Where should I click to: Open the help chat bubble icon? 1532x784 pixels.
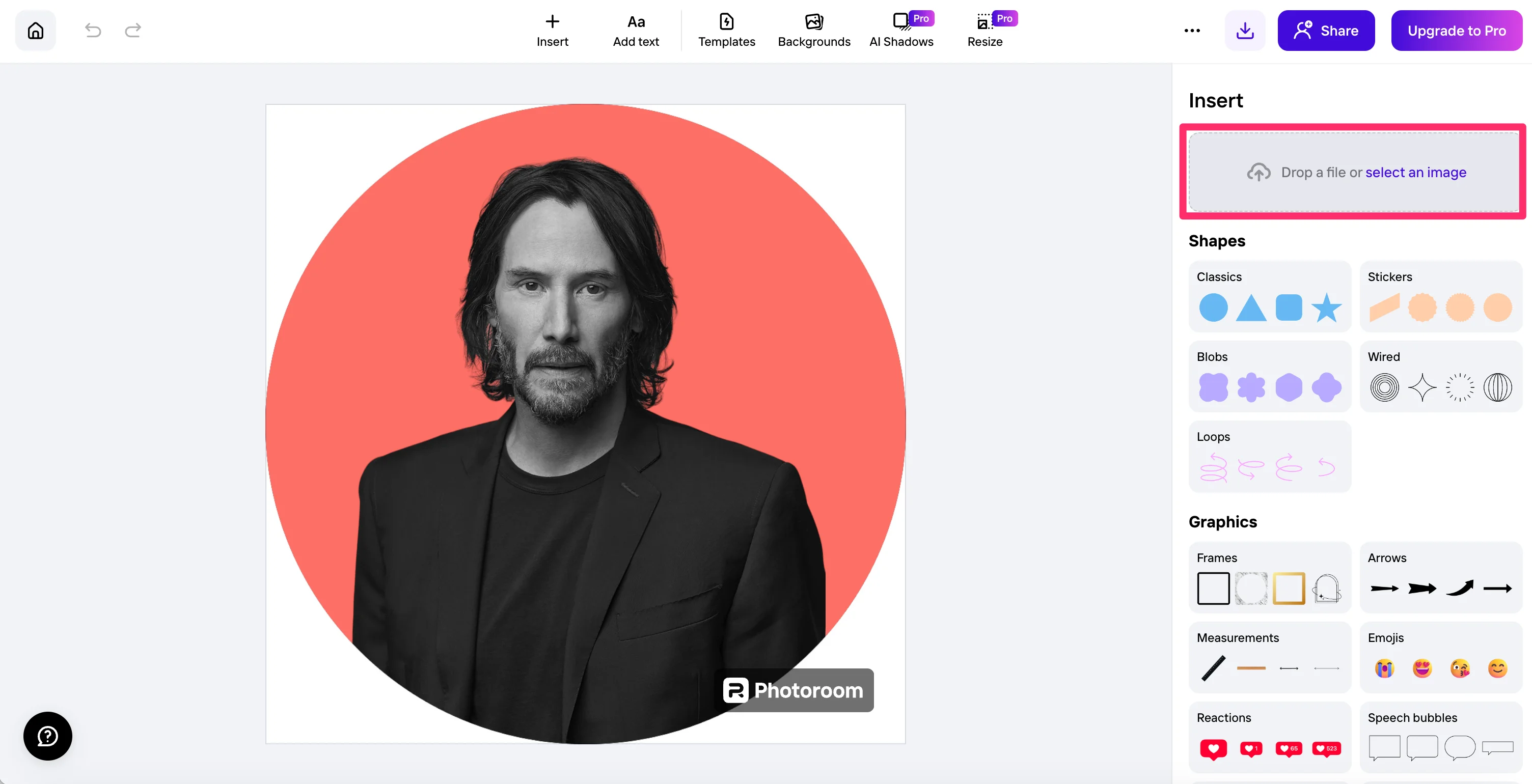pyautogui.click(x=47, y=736)
